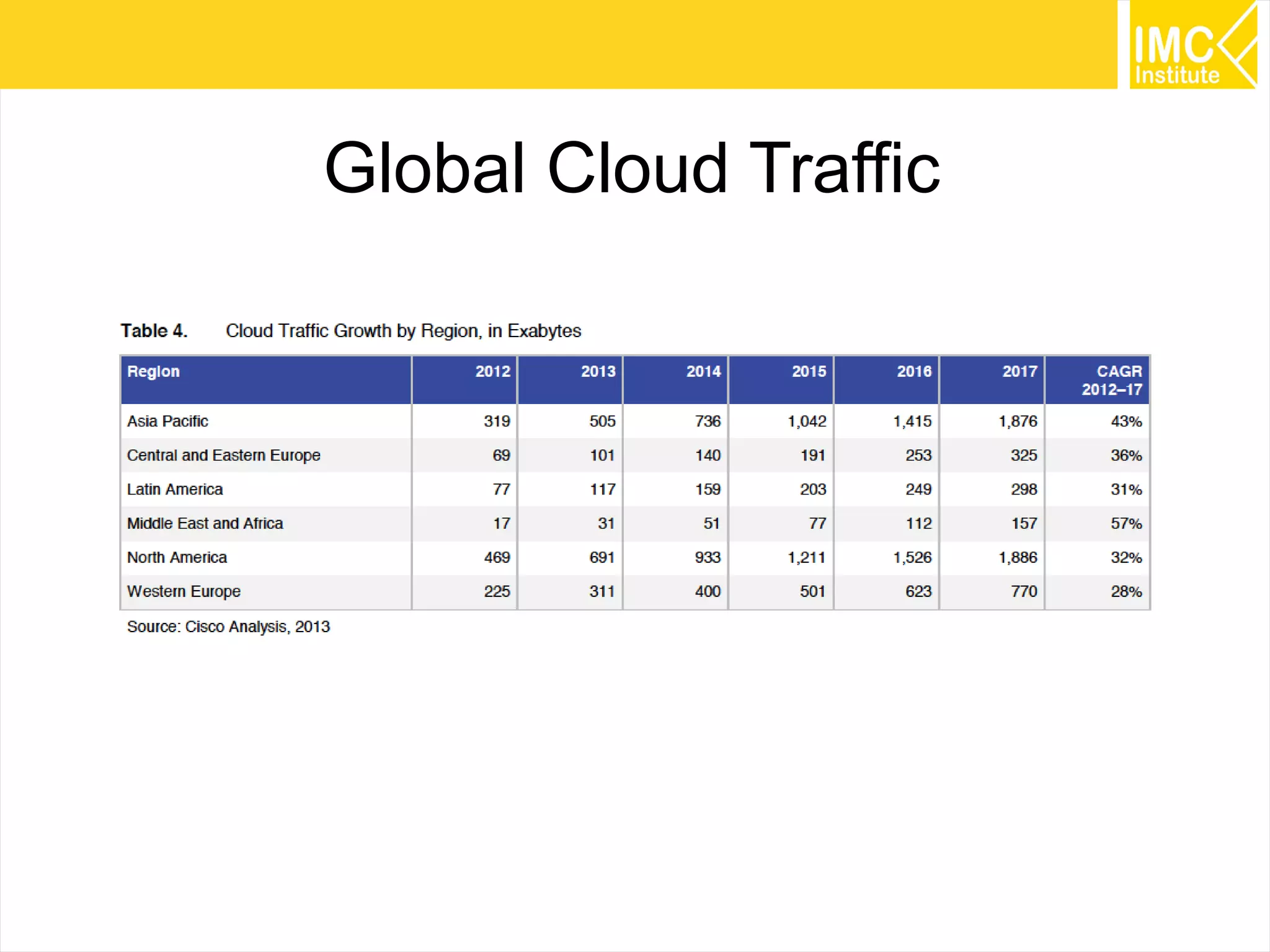This screenshot has height=952, width=1270.
Task: Click North America 2013 value 691
Action: click(x=603, y=558)
